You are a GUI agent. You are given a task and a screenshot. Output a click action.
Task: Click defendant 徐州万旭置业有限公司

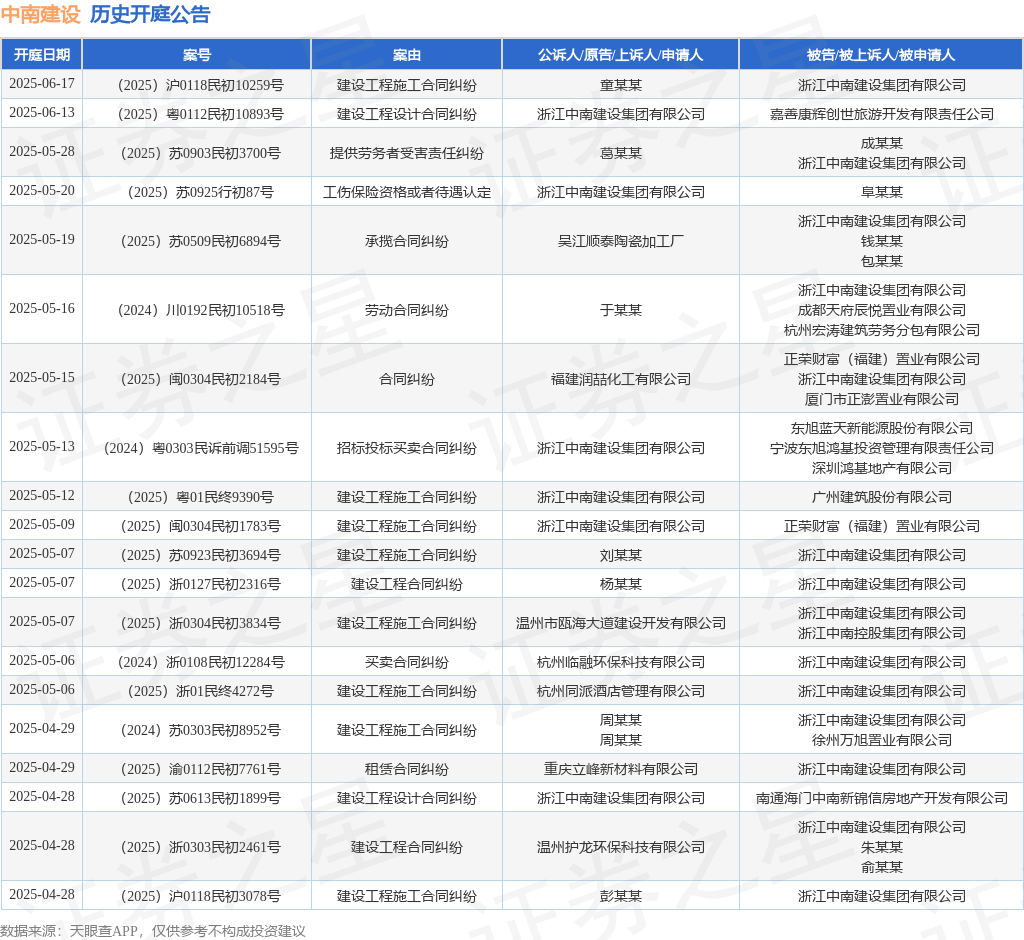tap(882, 740)
